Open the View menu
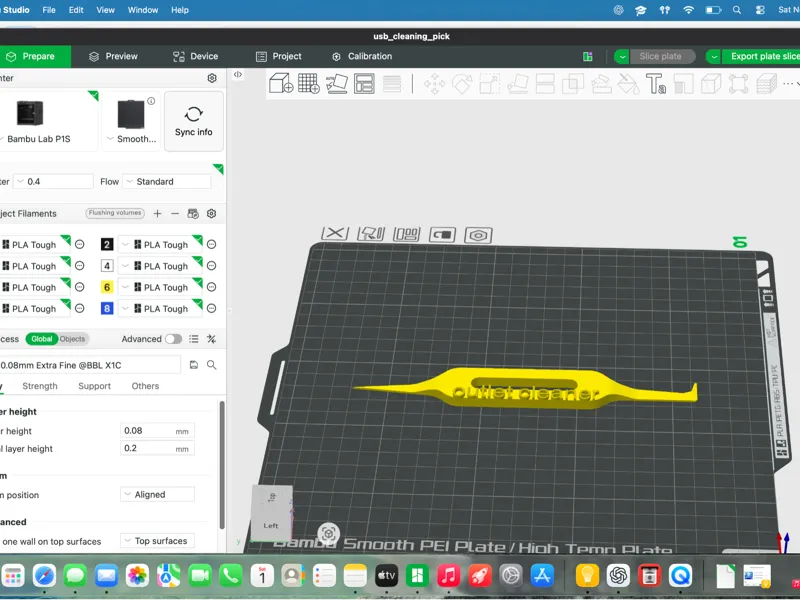 [x=106, y=10]
